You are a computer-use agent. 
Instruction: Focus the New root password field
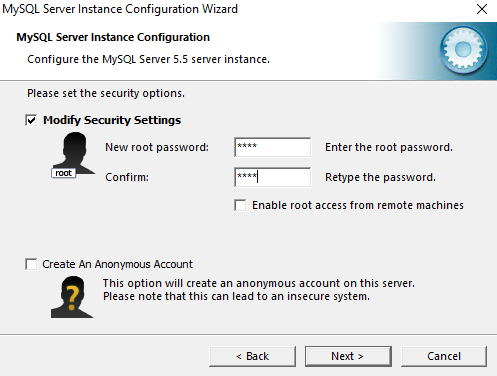click(273, 147)
